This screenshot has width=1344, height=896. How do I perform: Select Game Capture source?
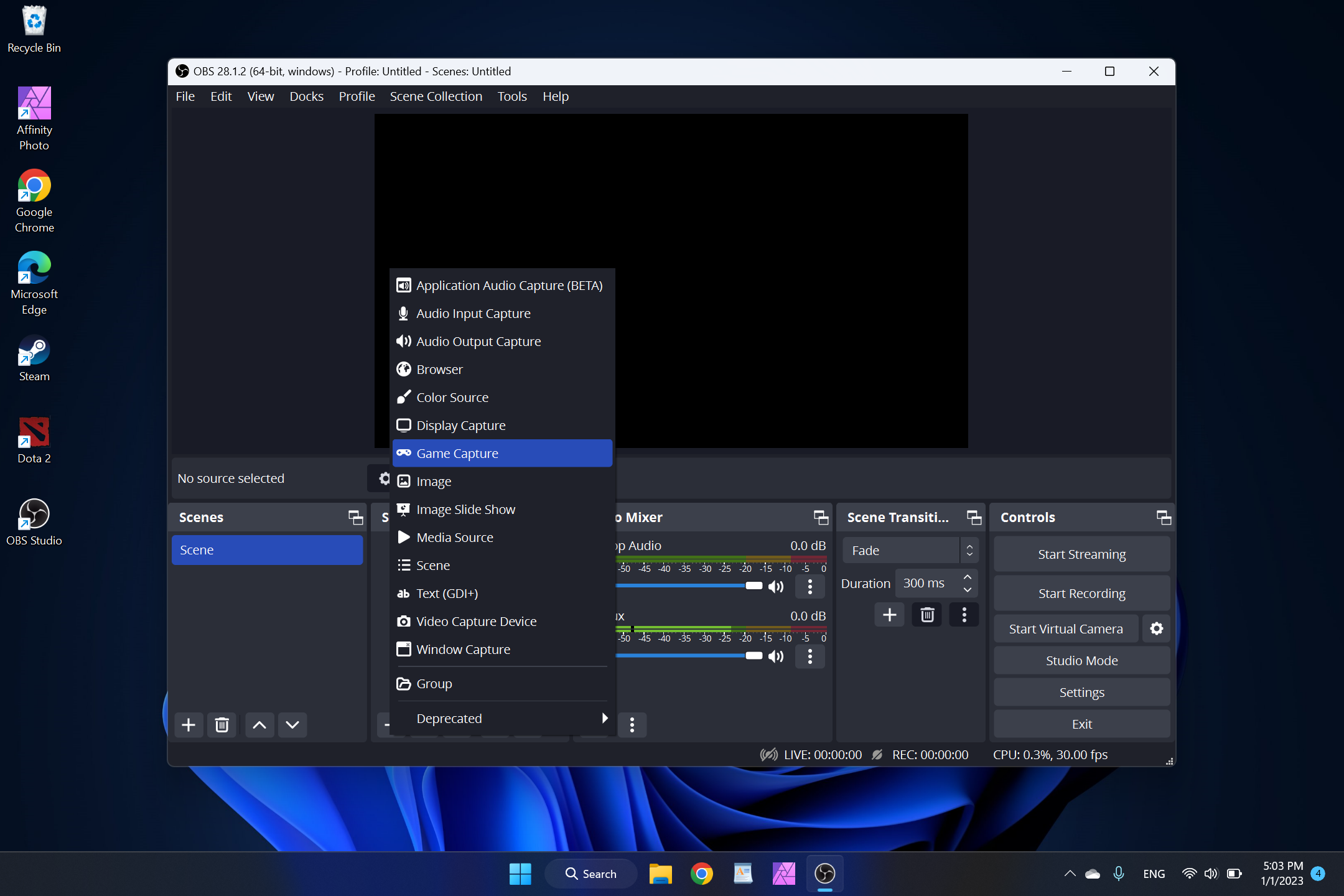pos(502,454)
